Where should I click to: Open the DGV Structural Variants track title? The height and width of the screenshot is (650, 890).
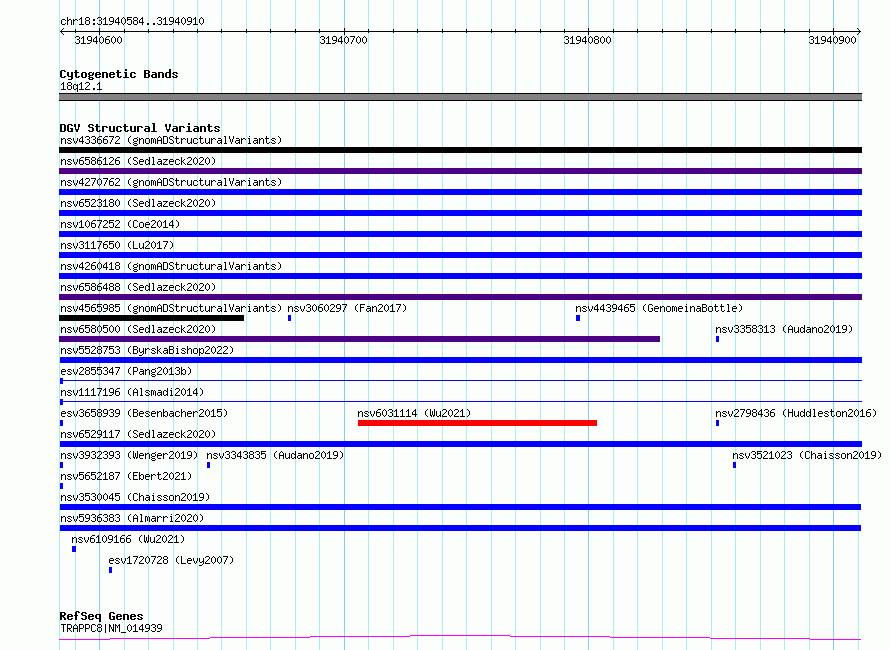(x=140, y=128)
